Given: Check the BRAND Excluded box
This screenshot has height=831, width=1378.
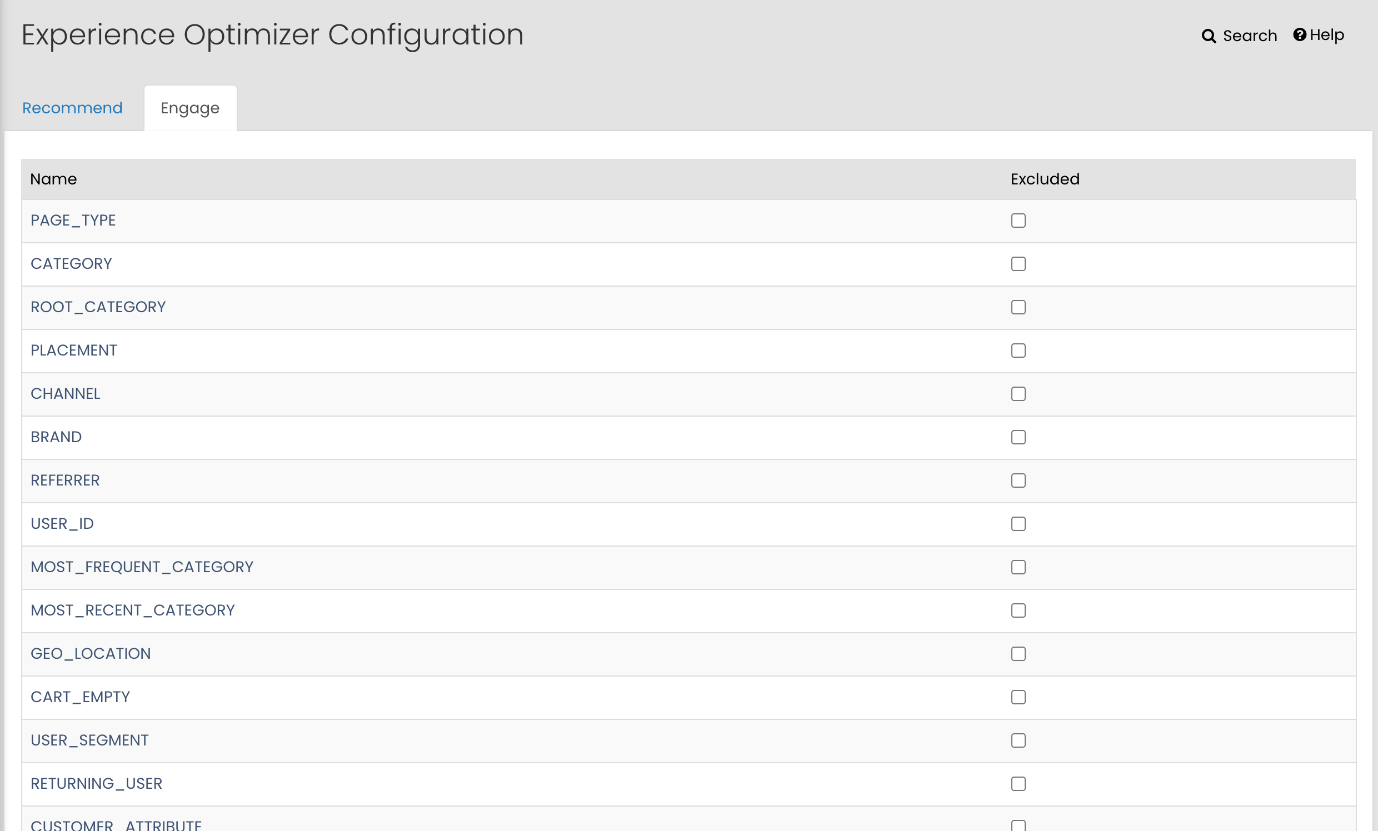Looking at the screenshot, I should tap(1018, 437).
